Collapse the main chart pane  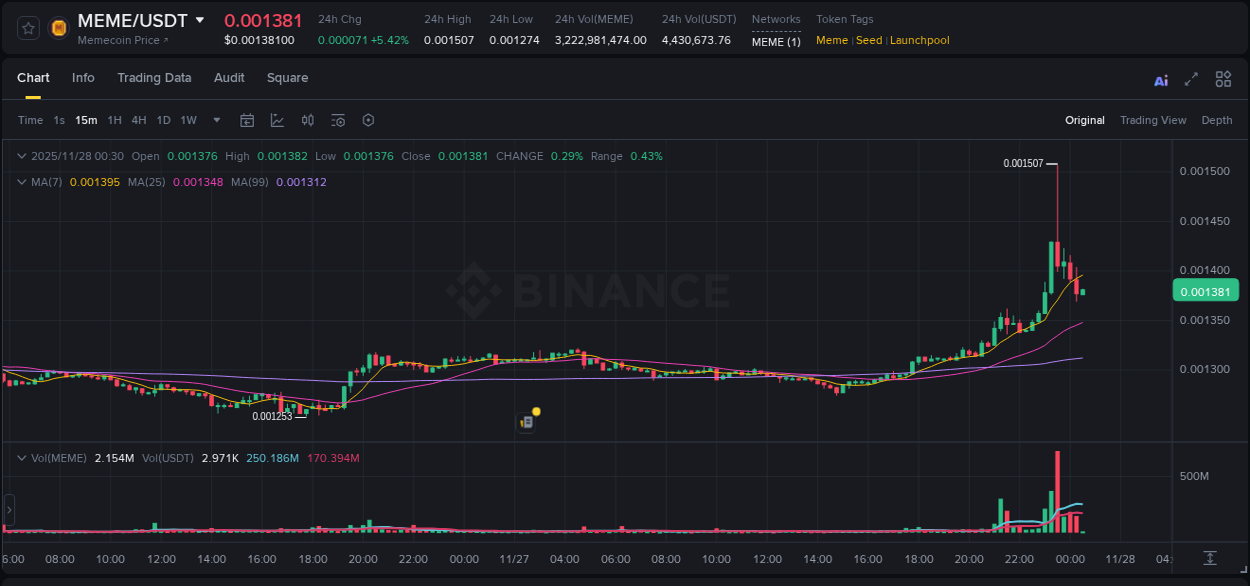click(x=20, y=156)
